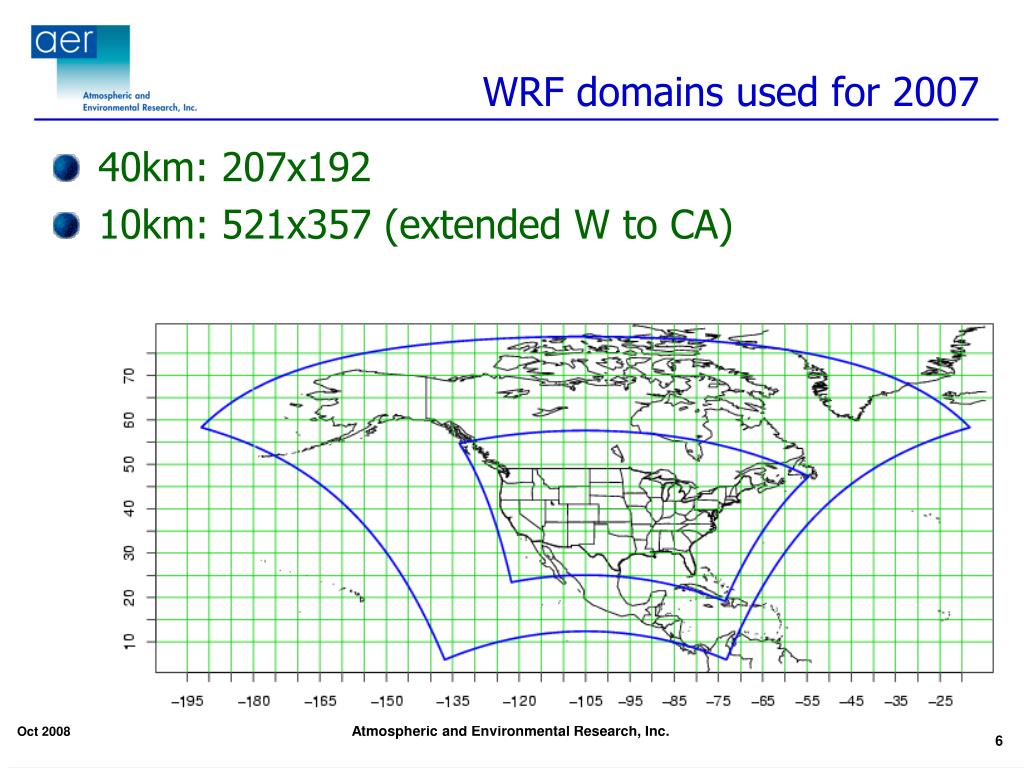This screenshot has height=768, width=1024.
Task: Click the footer 'Atmospheric and Environmental Research, Inc.'
Action: (510, 731)
